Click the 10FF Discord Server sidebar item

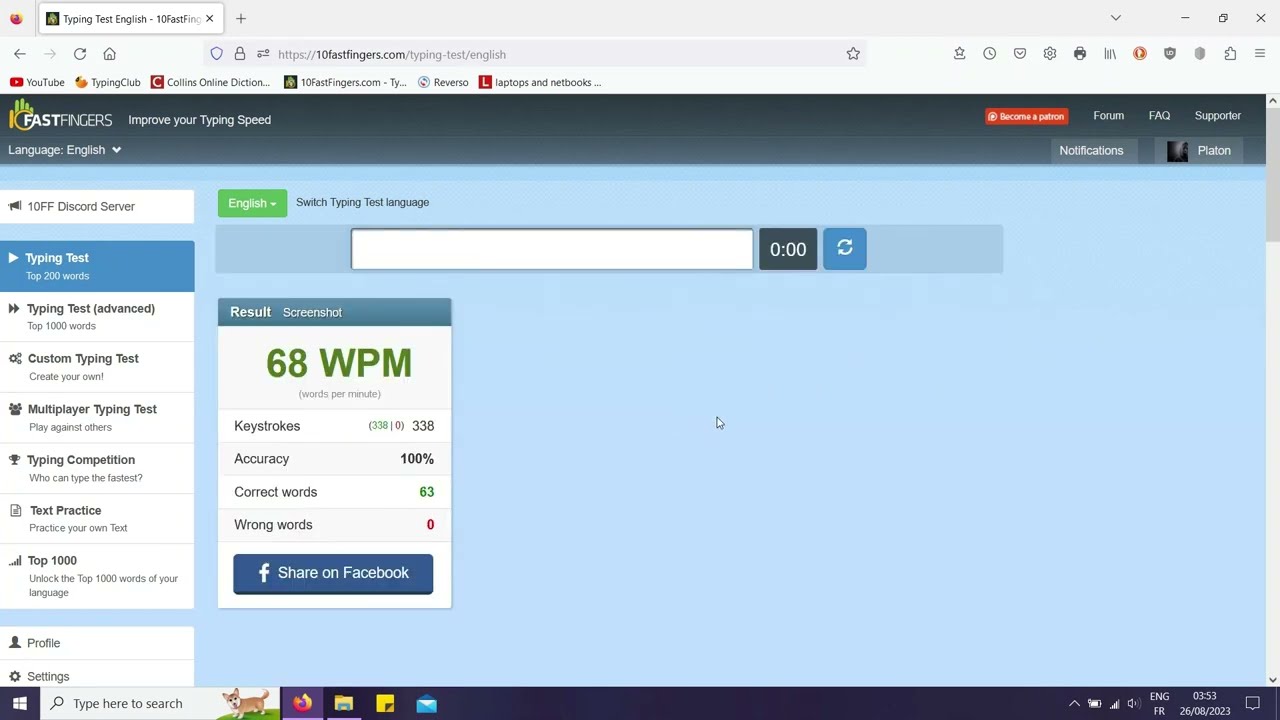(97, 206)
